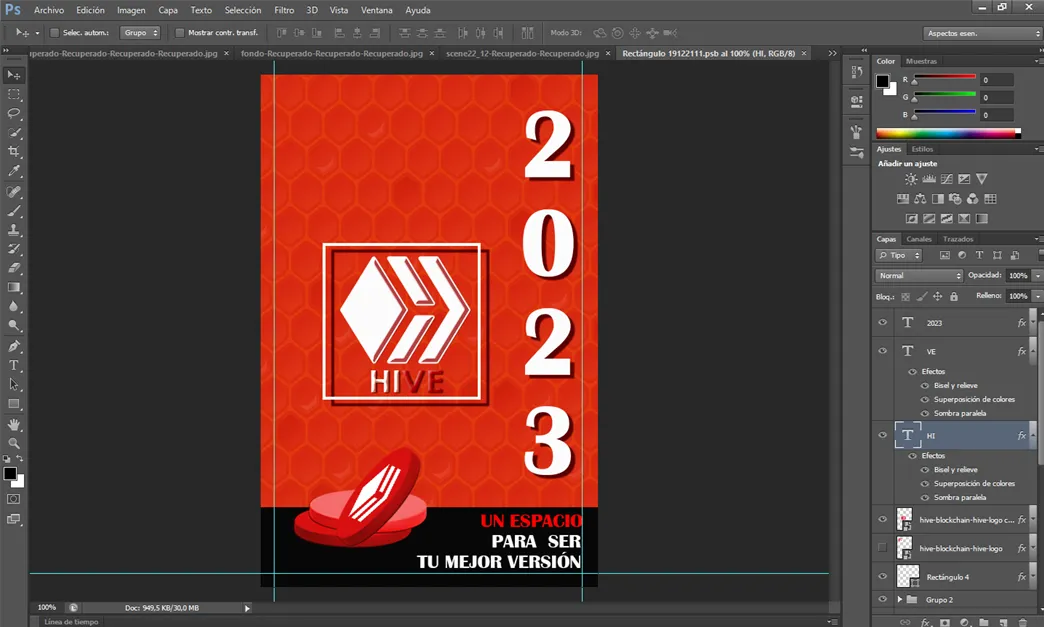Image resolution: width=1044 pixels, height=627 pixels.
Task: Open the Grupo auto-select dropdown
Action: [x=140, y=33]
